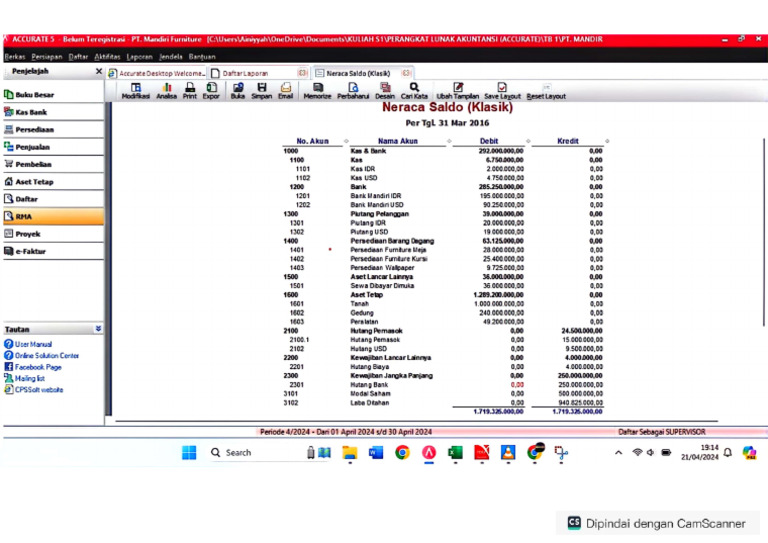The height and width of the screenshot is (543, 768).
Task: Open the Daftar module in sidebar
Action: click(x=53, y=199)
